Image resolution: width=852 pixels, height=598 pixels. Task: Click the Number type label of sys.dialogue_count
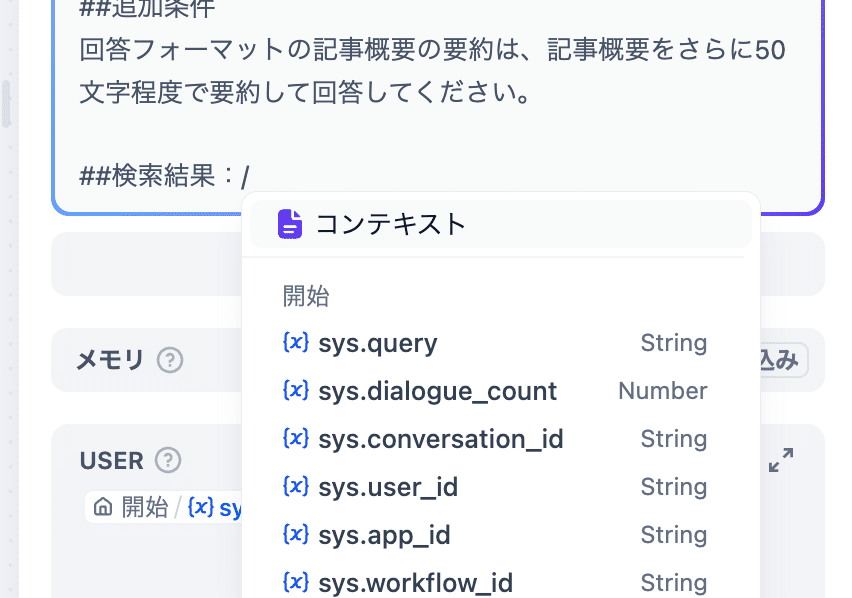662,391
